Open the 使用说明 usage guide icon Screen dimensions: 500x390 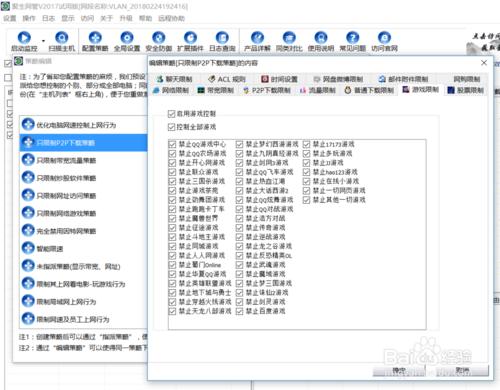pyautogui.click(x=321, y=37)
